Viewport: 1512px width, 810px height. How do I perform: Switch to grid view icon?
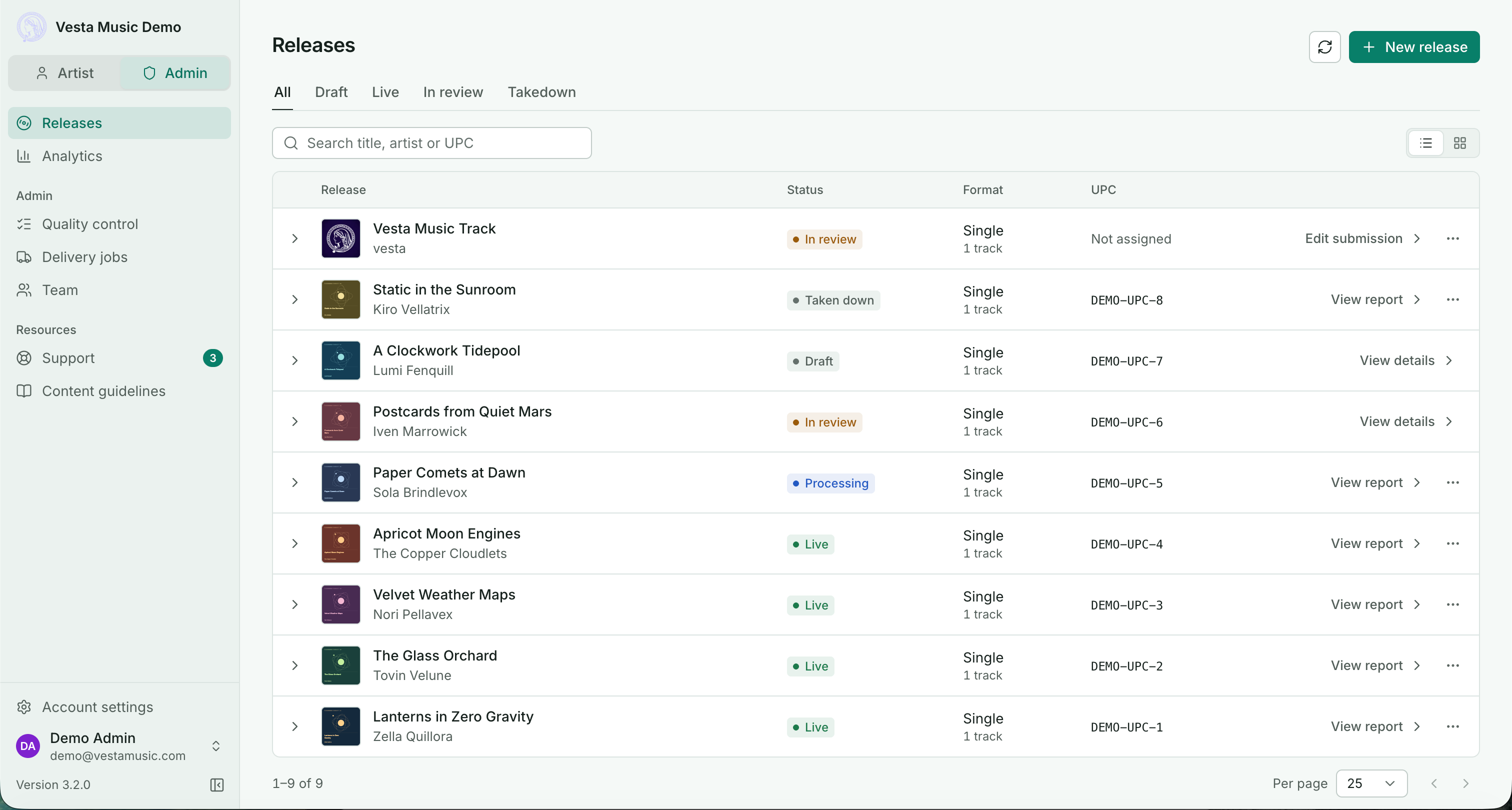1460,143
